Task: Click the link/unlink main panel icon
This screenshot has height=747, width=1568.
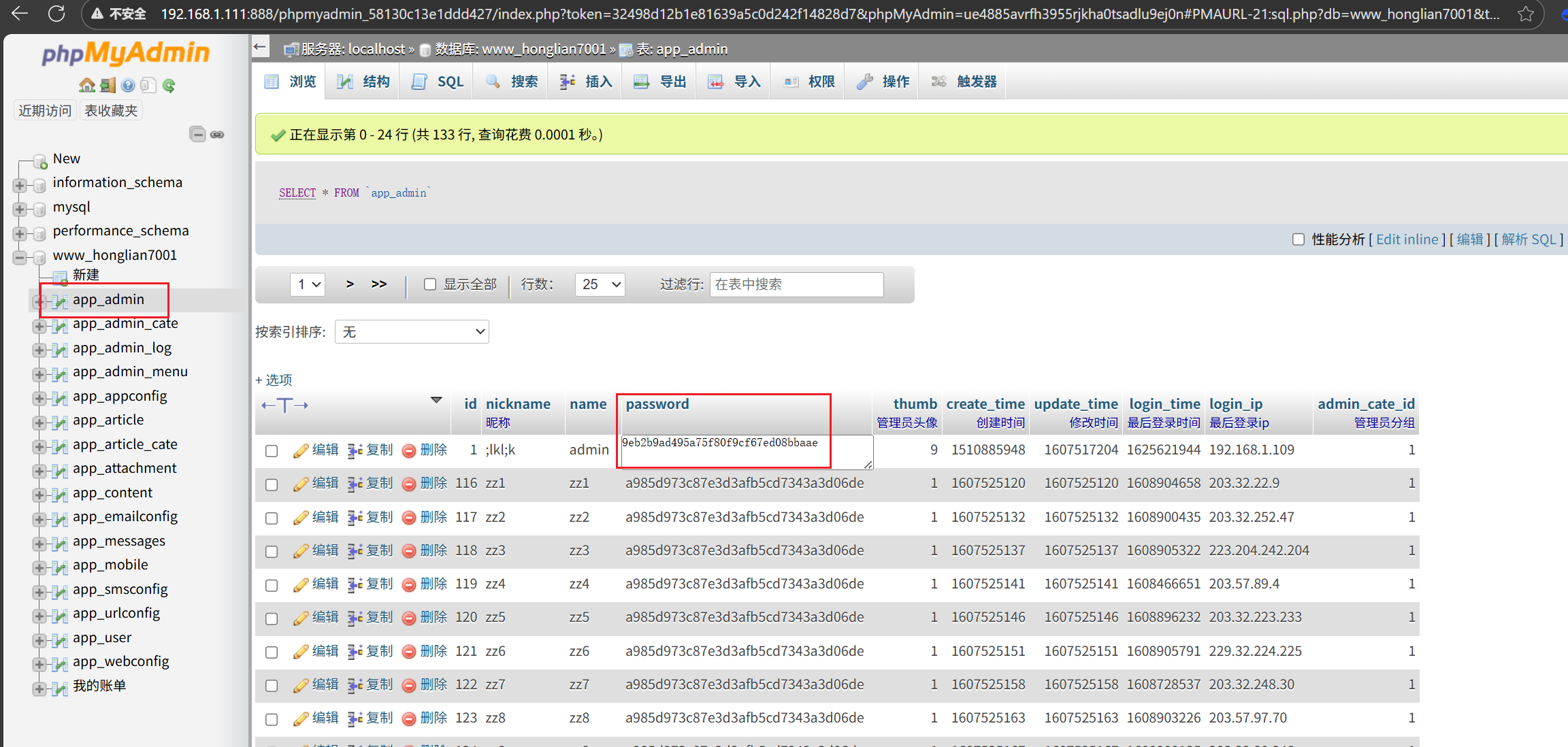Action: pos(217,134)
